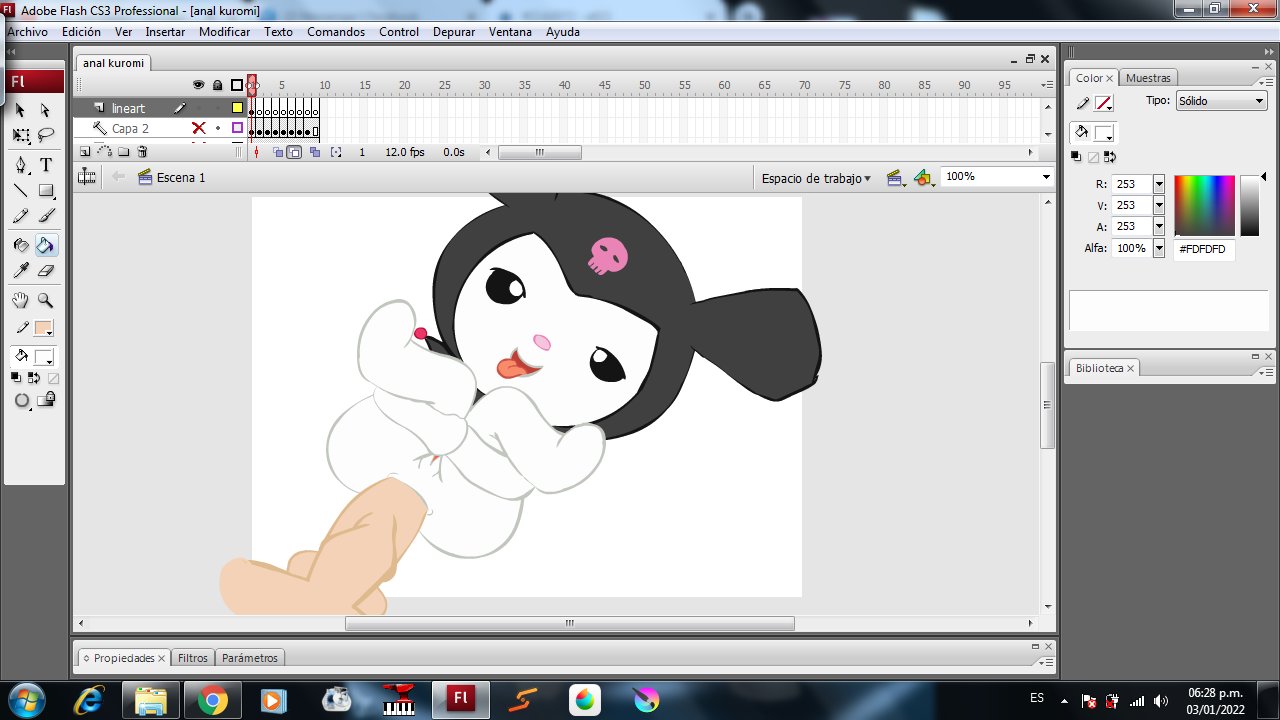Open the Tipo Sólido dropdown

(x=1221, y=101)
